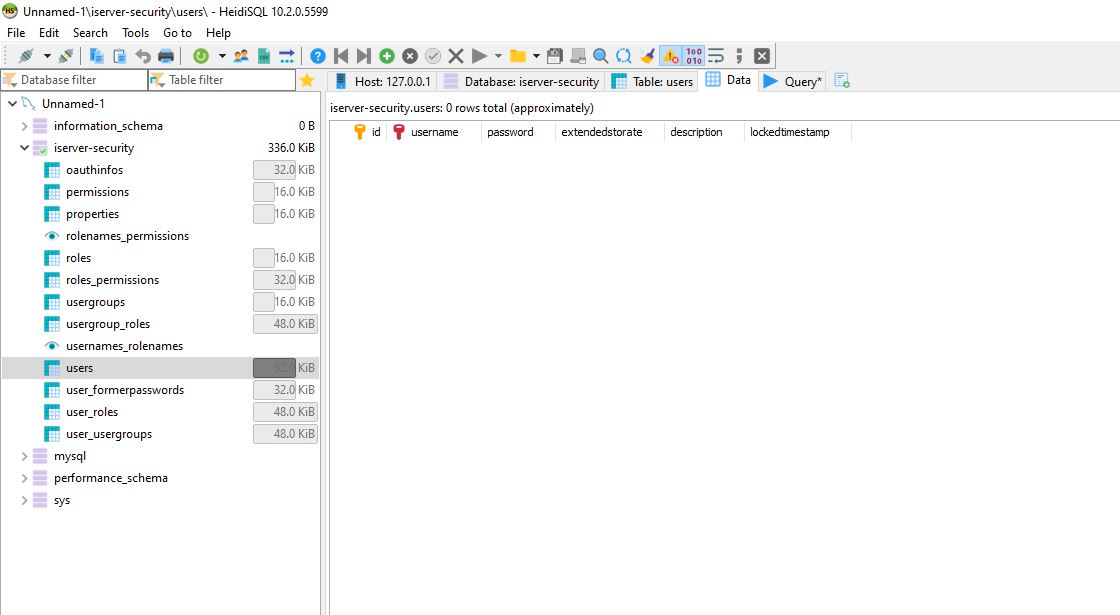
Task: Click the toolbar close tab X icon
Action: pyautogui.click(x=762, y=56)
